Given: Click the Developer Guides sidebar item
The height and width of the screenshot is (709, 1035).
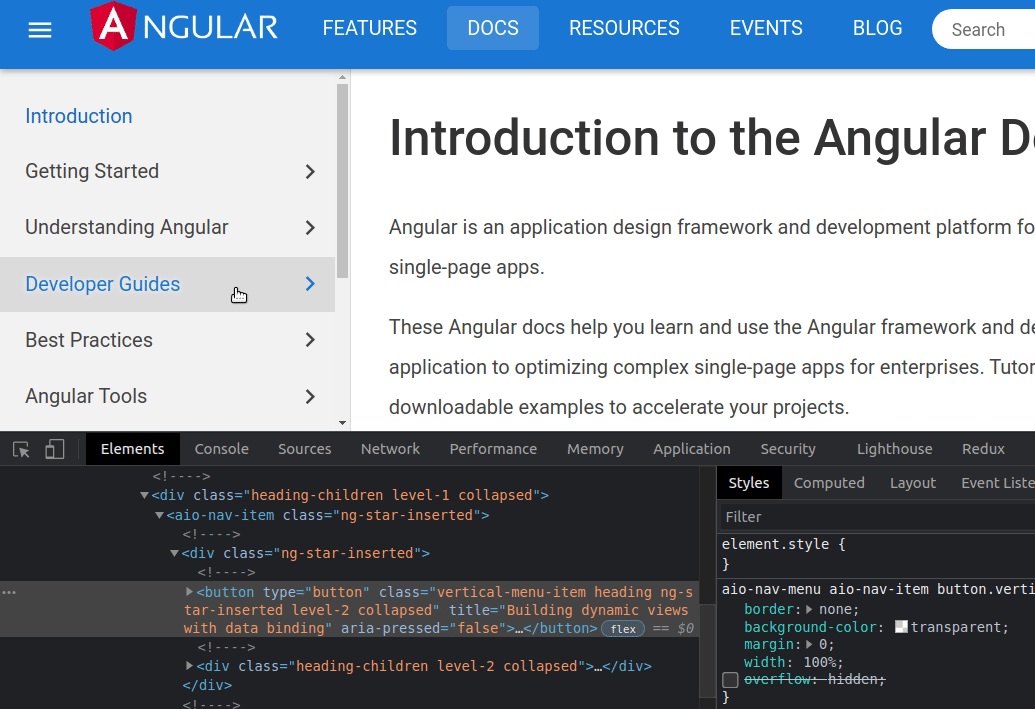Looking at the screenshot, I should coord(167,285).
